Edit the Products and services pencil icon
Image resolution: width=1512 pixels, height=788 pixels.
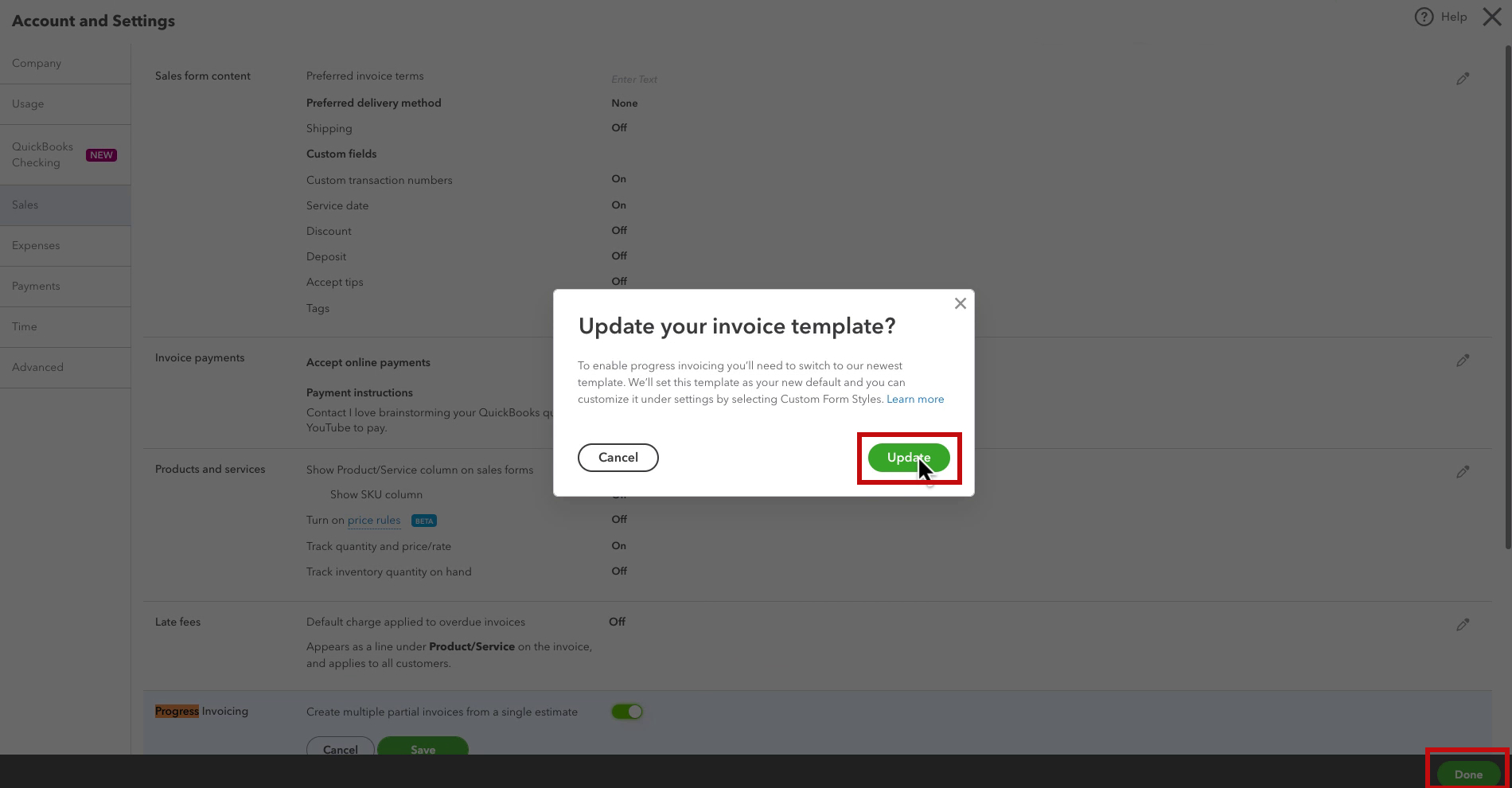(x=1463, y=472)
